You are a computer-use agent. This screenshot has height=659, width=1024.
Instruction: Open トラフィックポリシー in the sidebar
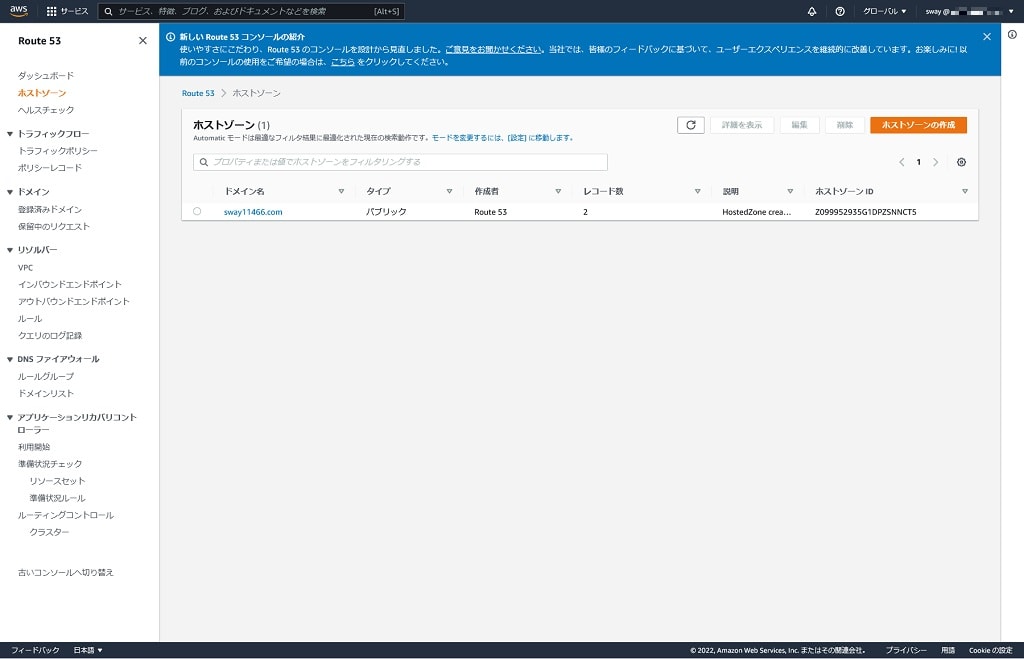coord(57,151)
